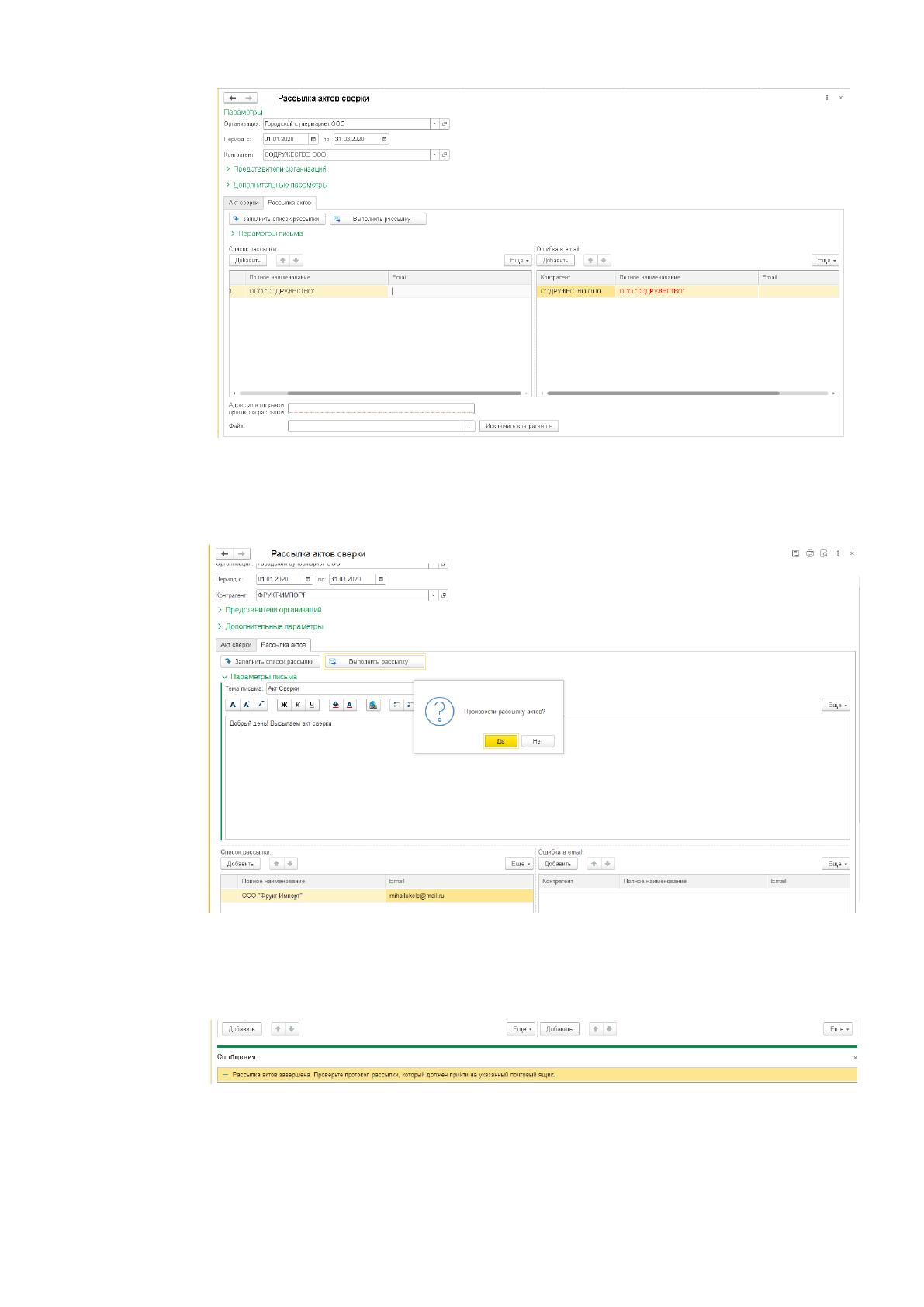This screenshot has width=924, height=1307.
Task: Apply italic К formatting in letter editor
Action: coord(298,705)
